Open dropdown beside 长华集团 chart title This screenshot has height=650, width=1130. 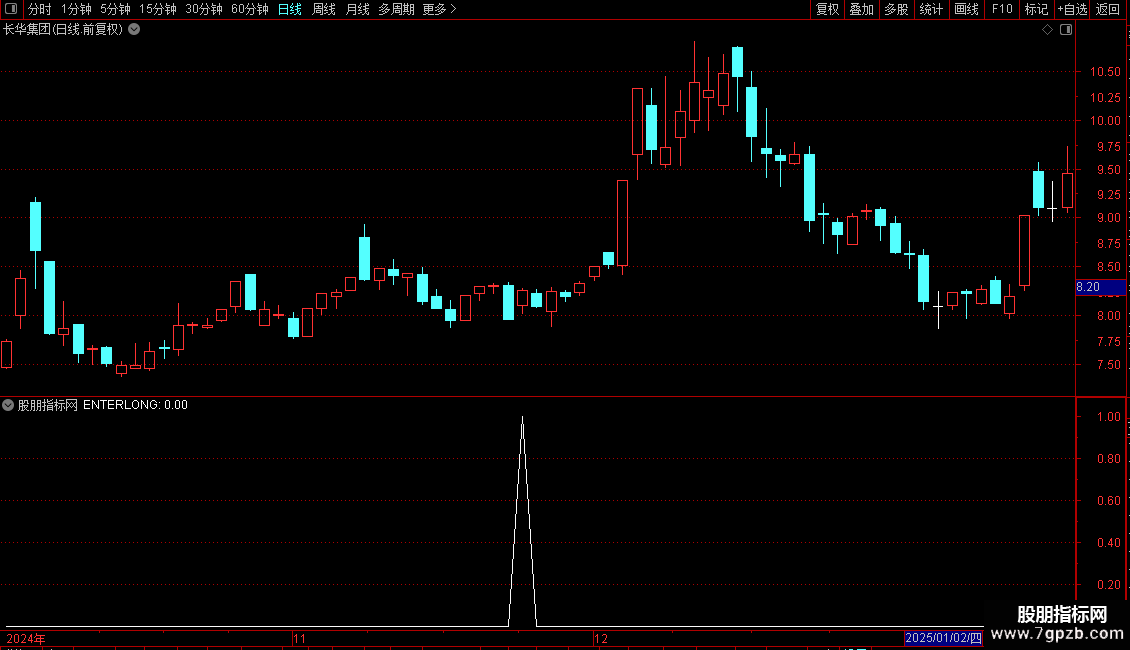click(x=134, y=30)
